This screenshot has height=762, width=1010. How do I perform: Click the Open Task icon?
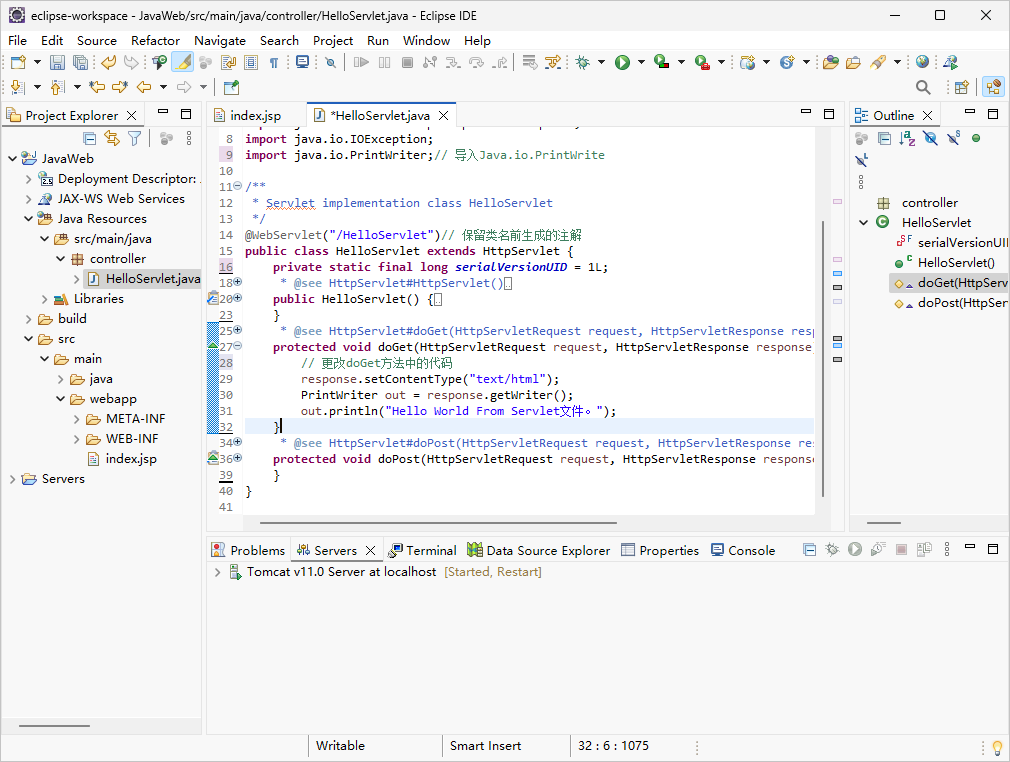pyautogui.click(x=853, y=62)
